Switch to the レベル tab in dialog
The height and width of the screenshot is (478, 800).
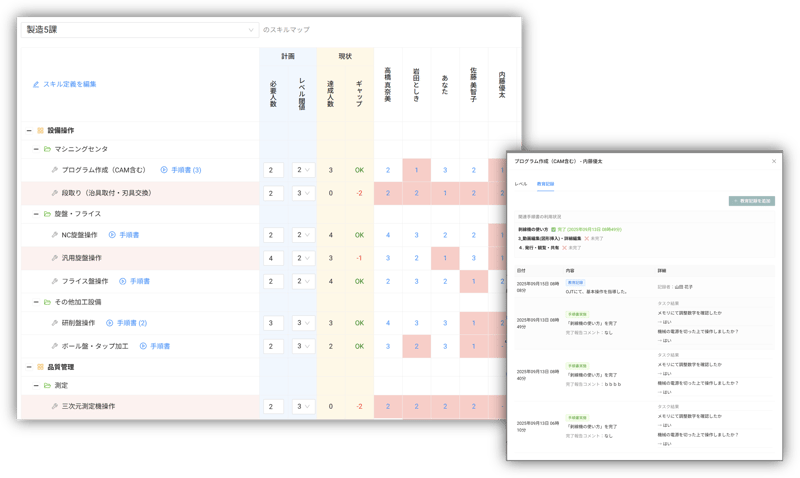pyautogui.click(x=521, y=184)
